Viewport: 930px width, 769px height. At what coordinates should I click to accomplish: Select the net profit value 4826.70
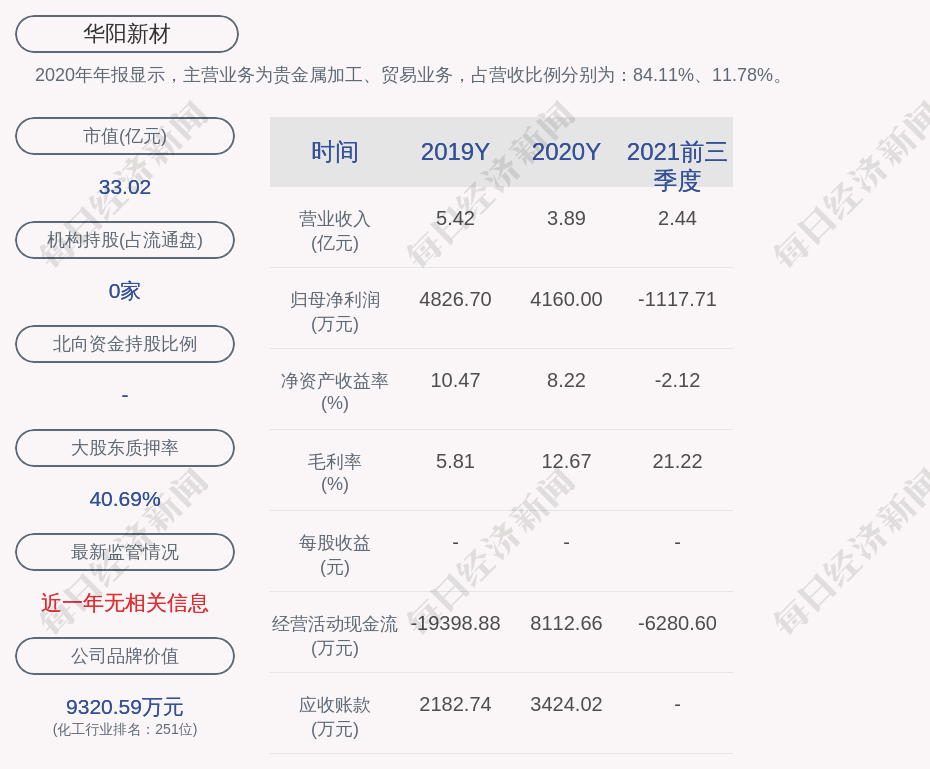(x=456, y=299)
